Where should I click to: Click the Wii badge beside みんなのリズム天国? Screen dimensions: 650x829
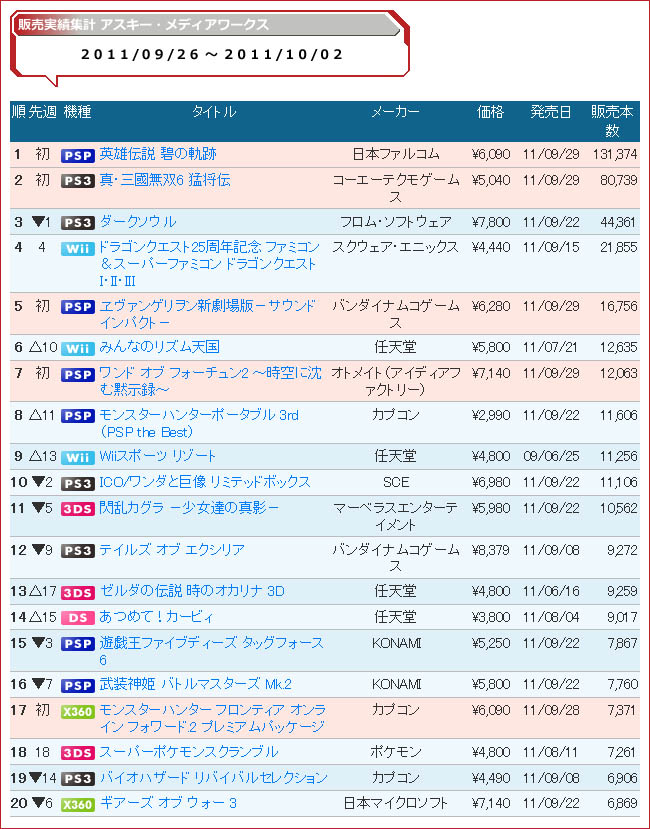coord(78,348)
